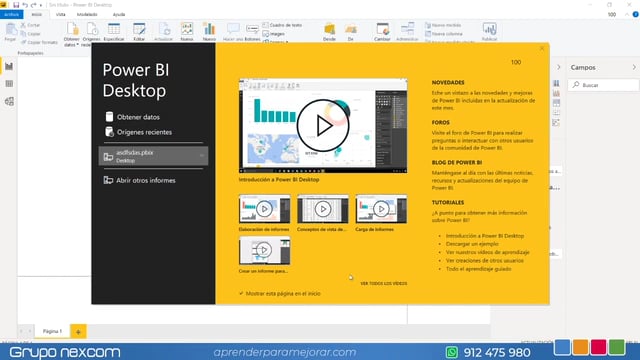Image resolution: width=640 pixels, height=360 pixels.
Task: Click Ver nuestros vídeos de aprendizaje link
Action: [487, 252]
